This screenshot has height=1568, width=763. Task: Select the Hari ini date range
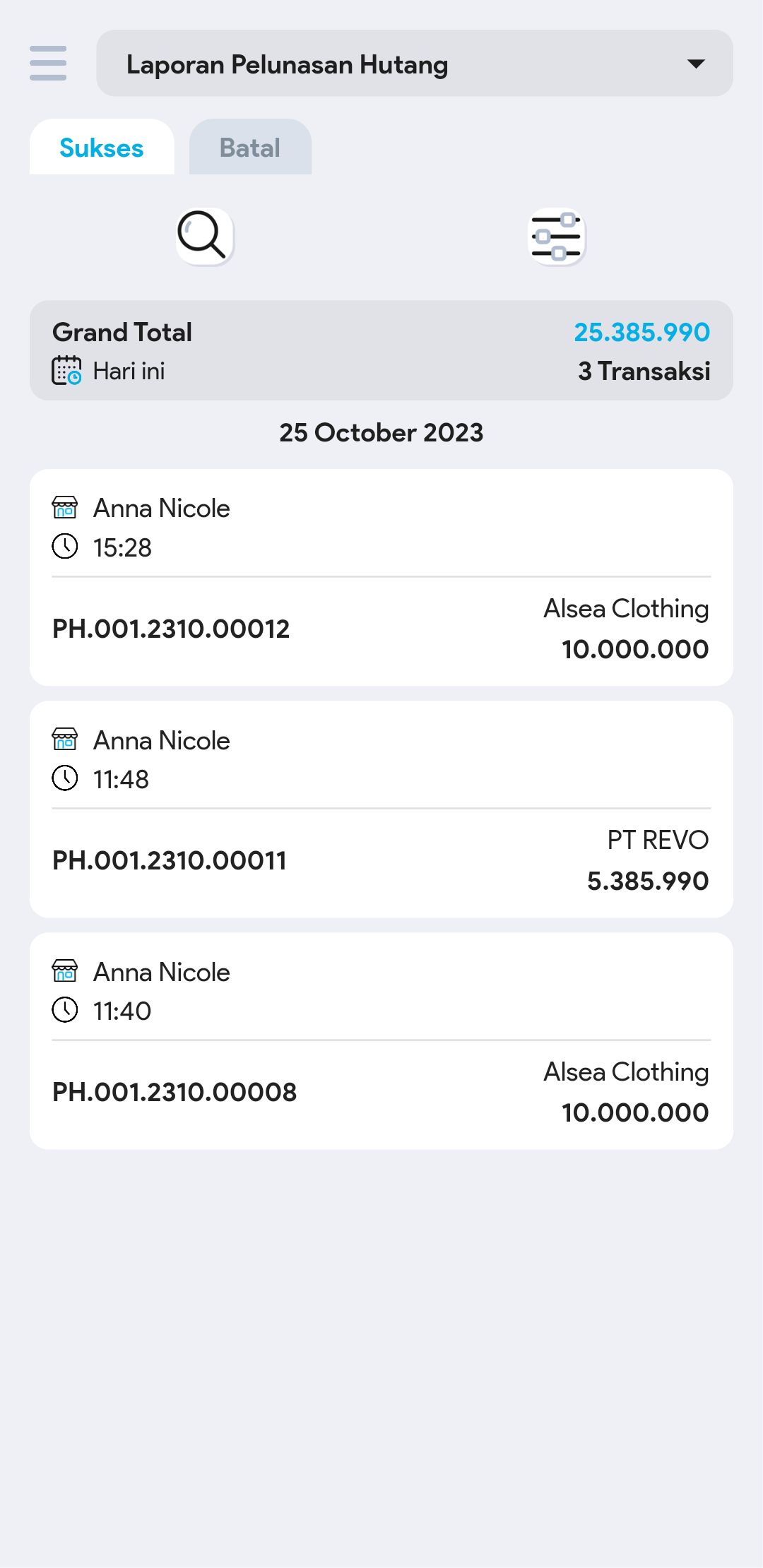129,371
